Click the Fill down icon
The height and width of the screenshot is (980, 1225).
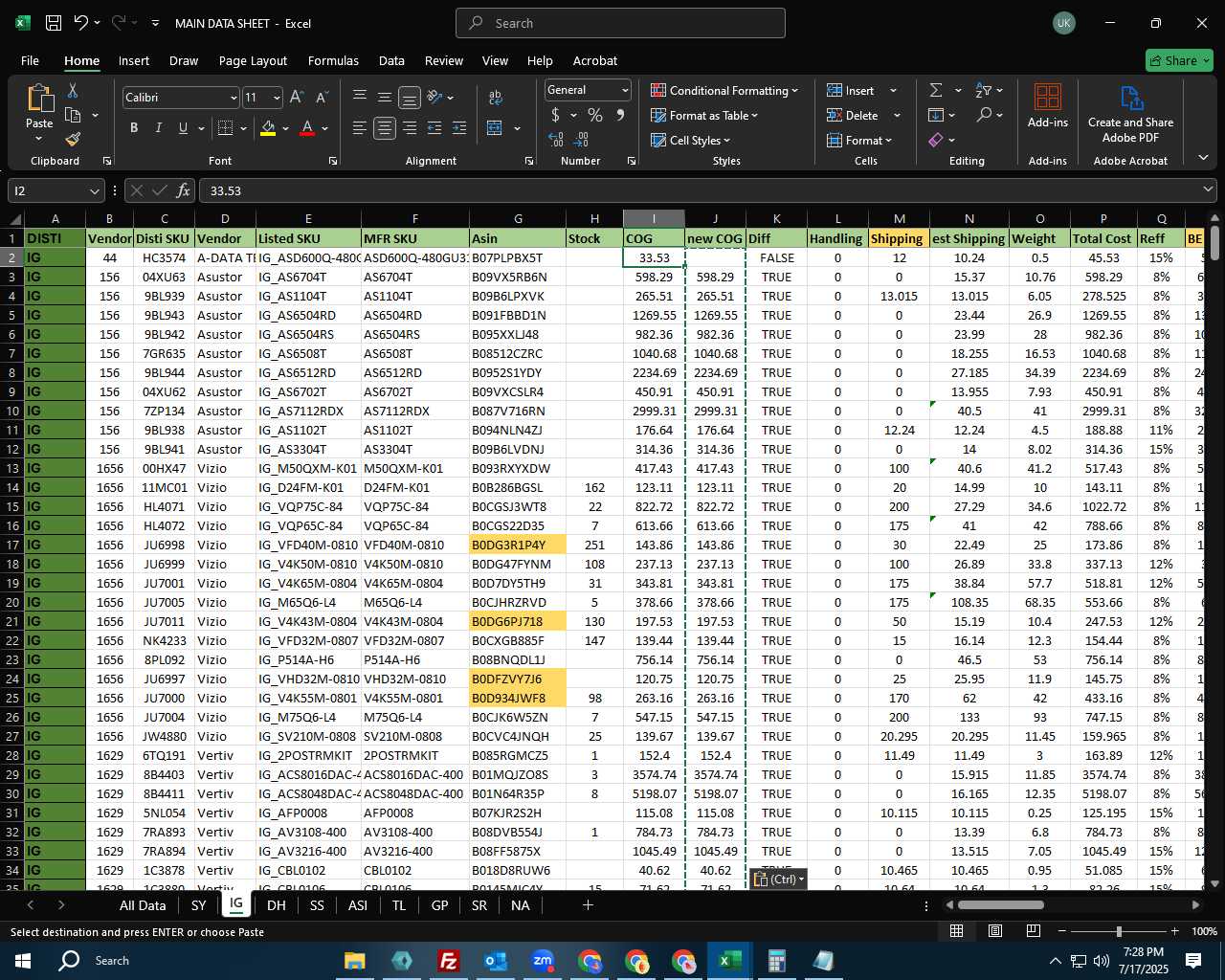pyautogui.click(x=936, y=115)
